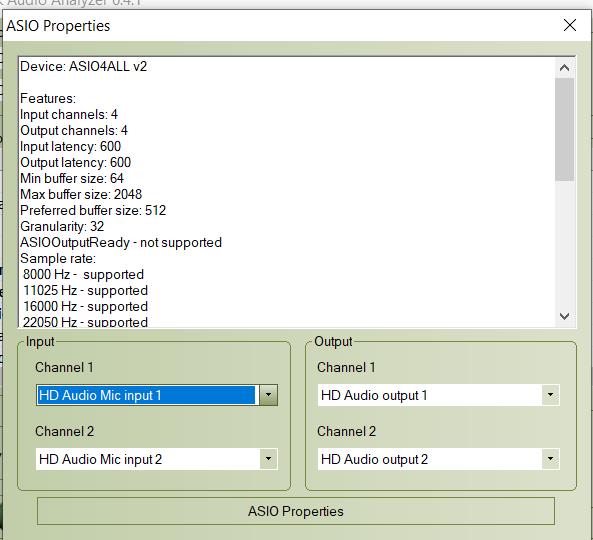The height and width of the screenshot is (540, 593).
Task: Click the 'Features:' heading line
Action: [x=48, y=98]
